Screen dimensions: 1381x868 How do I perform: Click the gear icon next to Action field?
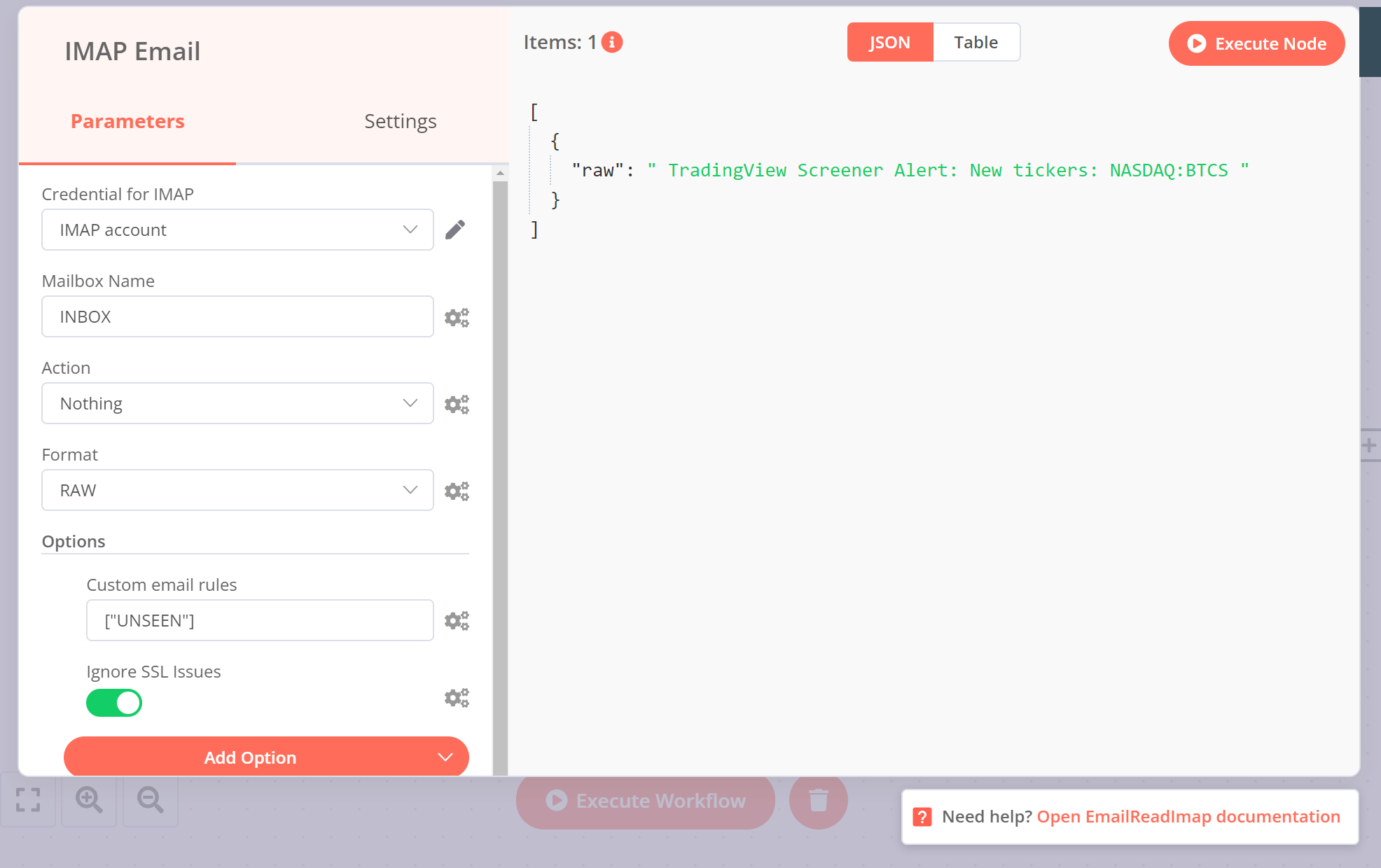coord(457,403)
